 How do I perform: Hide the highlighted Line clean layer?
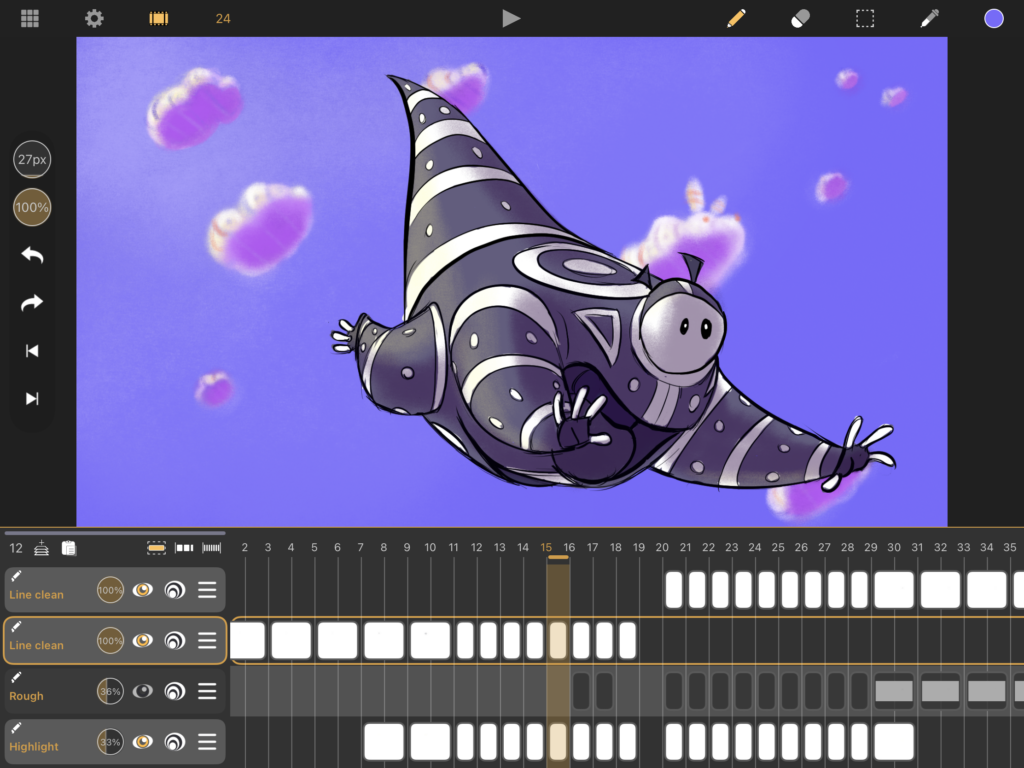[142, 641]
